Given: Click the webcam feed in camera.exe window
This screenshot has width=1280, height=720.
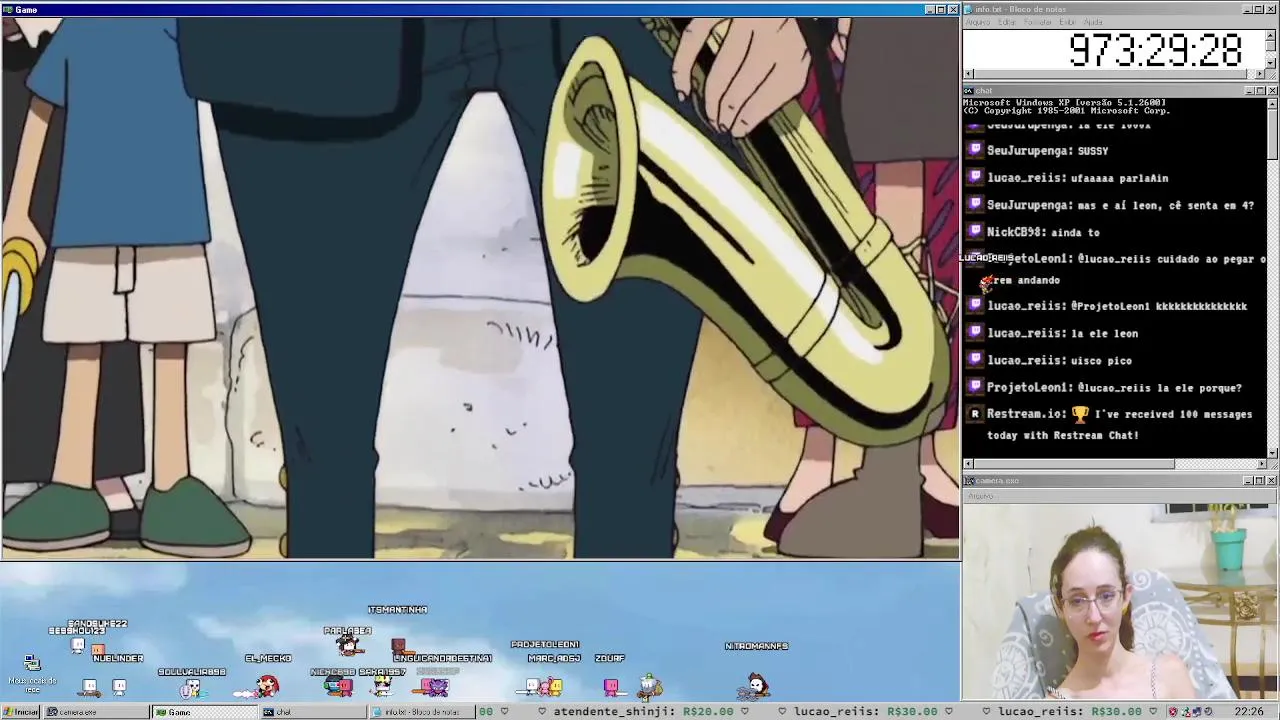Looking at the screenshot, I should [x=1121, y=601].
